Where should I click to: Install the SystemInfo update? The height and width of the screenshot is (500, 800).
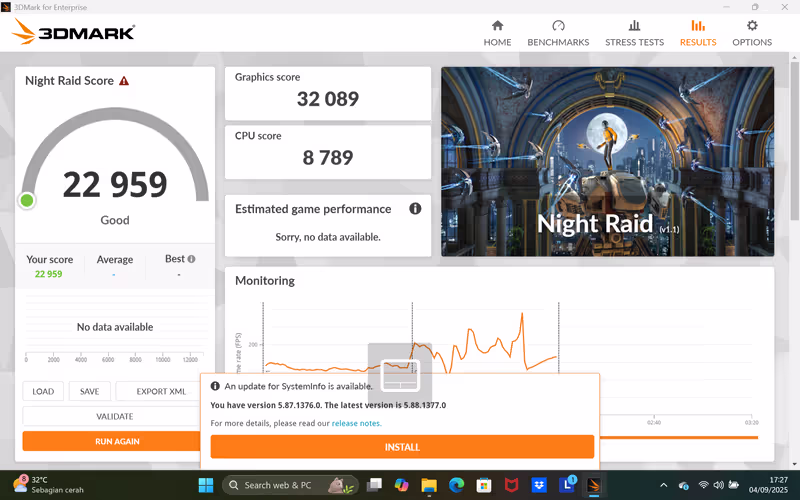pos(402,447)
